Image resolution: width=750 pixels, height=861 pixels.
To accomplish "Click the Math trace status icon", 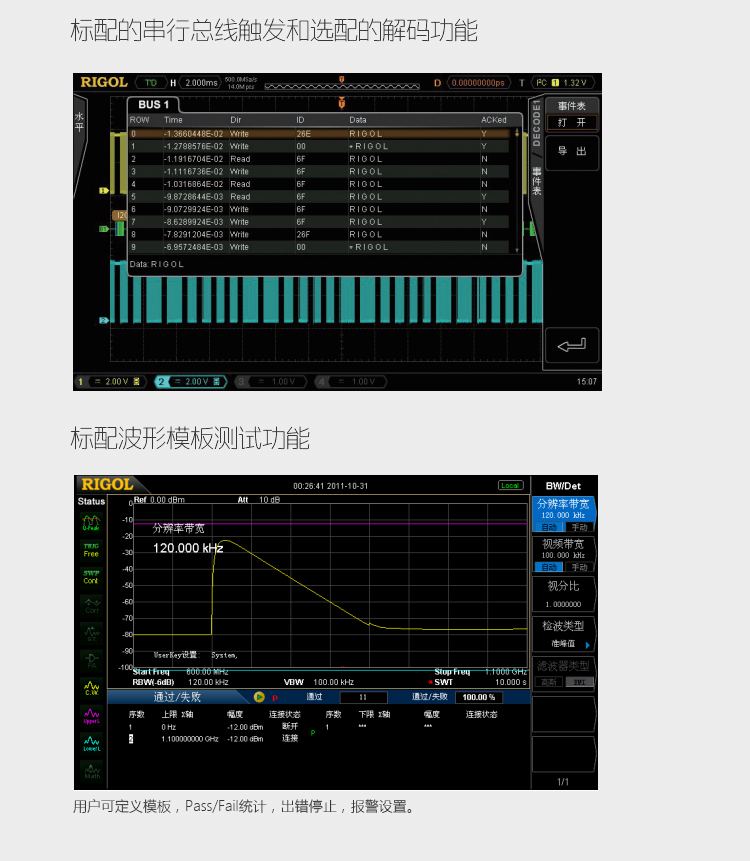I will tap(91, 771).
